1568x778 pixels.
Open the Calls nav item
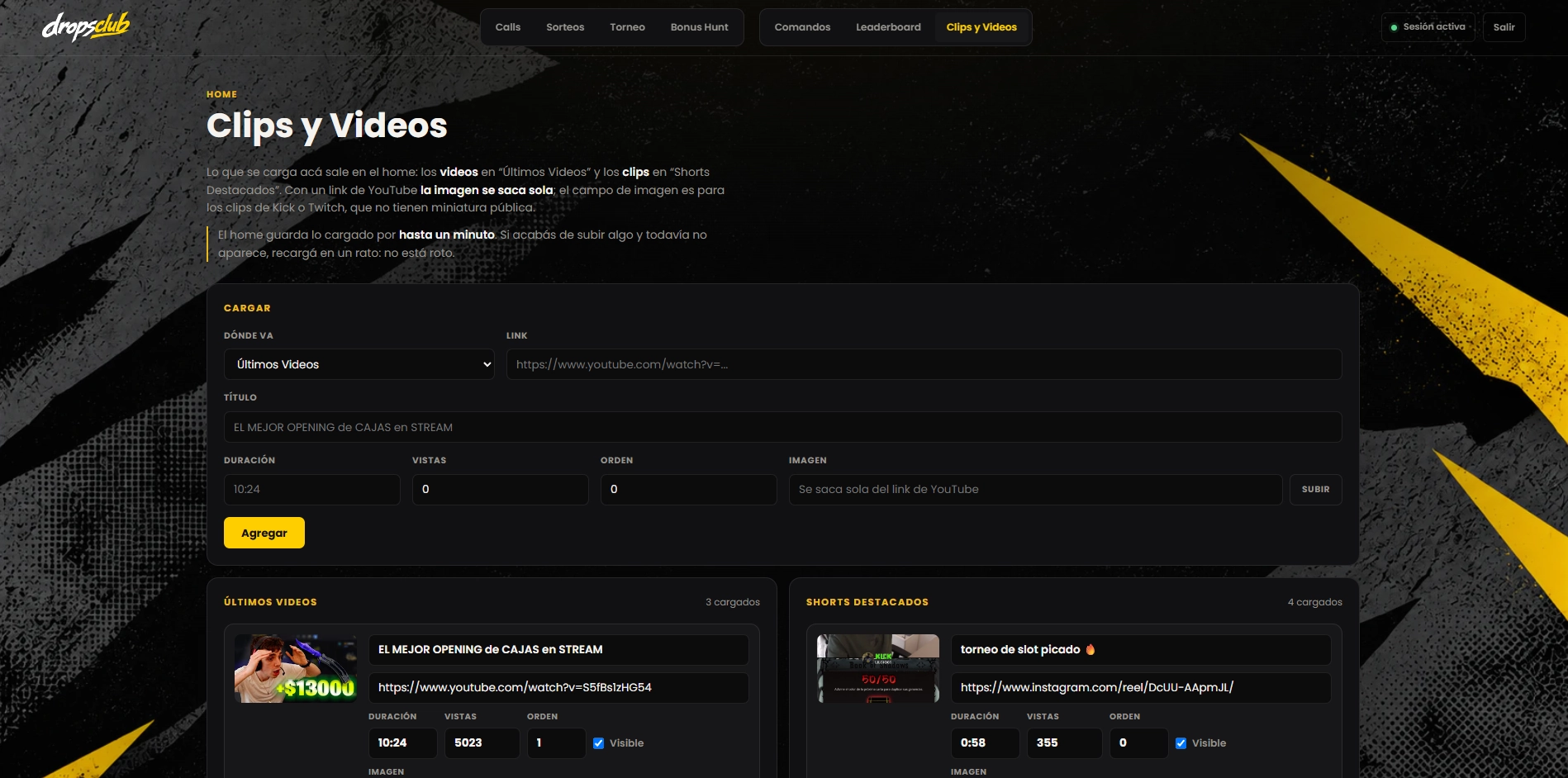coord(507,27)
